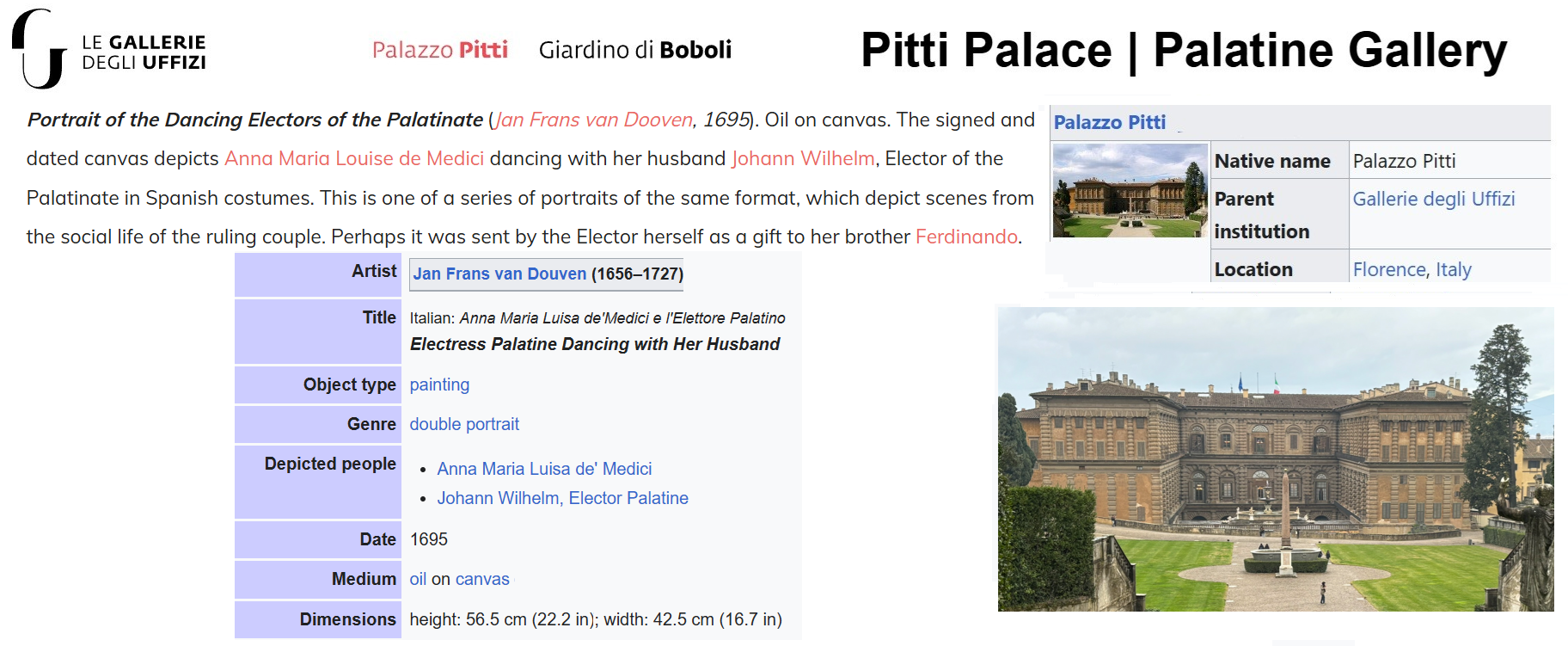Open the double portrait genre link

click(464, 424)
